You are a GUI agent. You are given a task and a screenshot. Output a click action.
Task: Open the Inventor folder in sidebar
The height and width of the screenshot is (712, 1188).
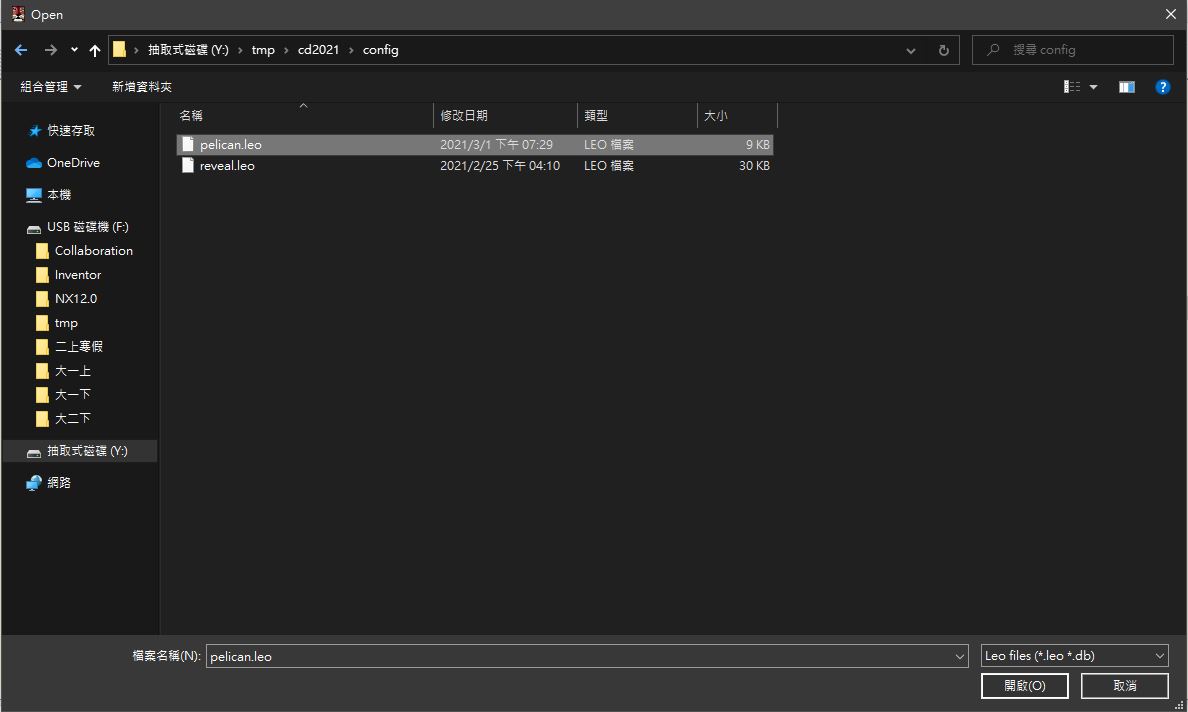pos(78,275)
